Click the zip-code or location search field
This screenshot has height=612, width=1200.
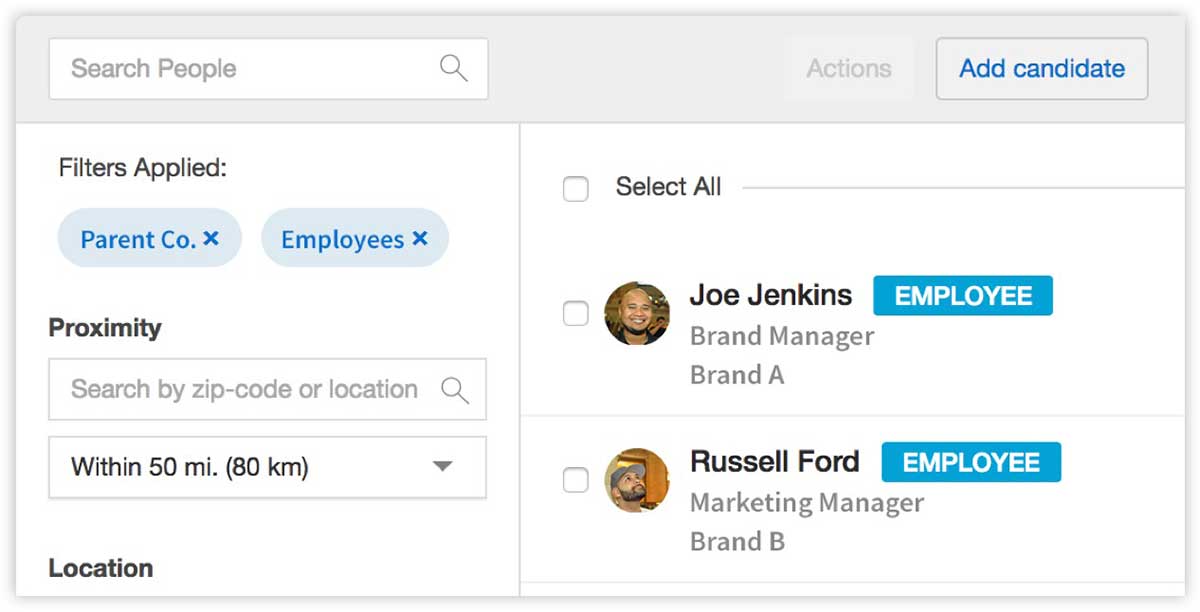[x=244, y=390]
